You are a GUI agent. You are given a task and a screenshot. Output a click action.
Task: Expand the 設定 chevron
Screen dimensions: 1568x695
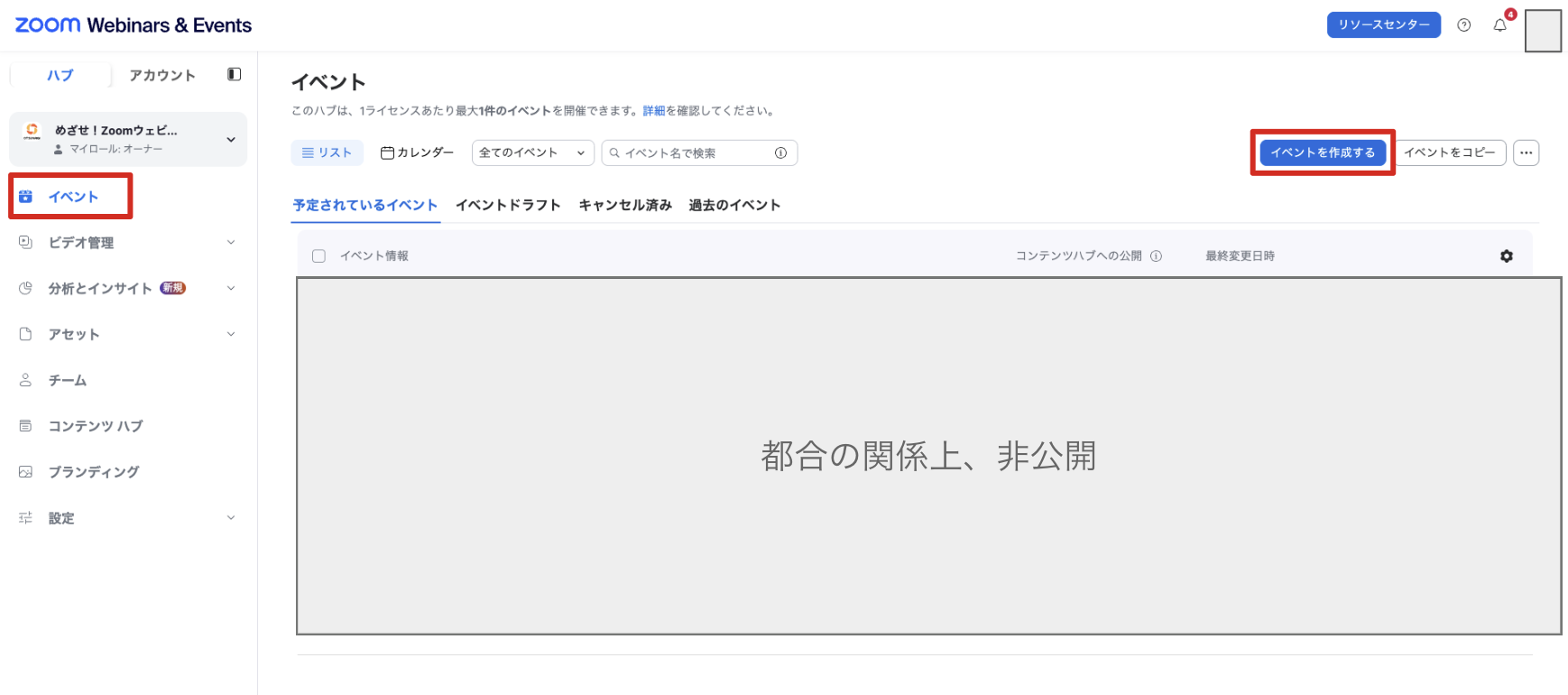231,518
